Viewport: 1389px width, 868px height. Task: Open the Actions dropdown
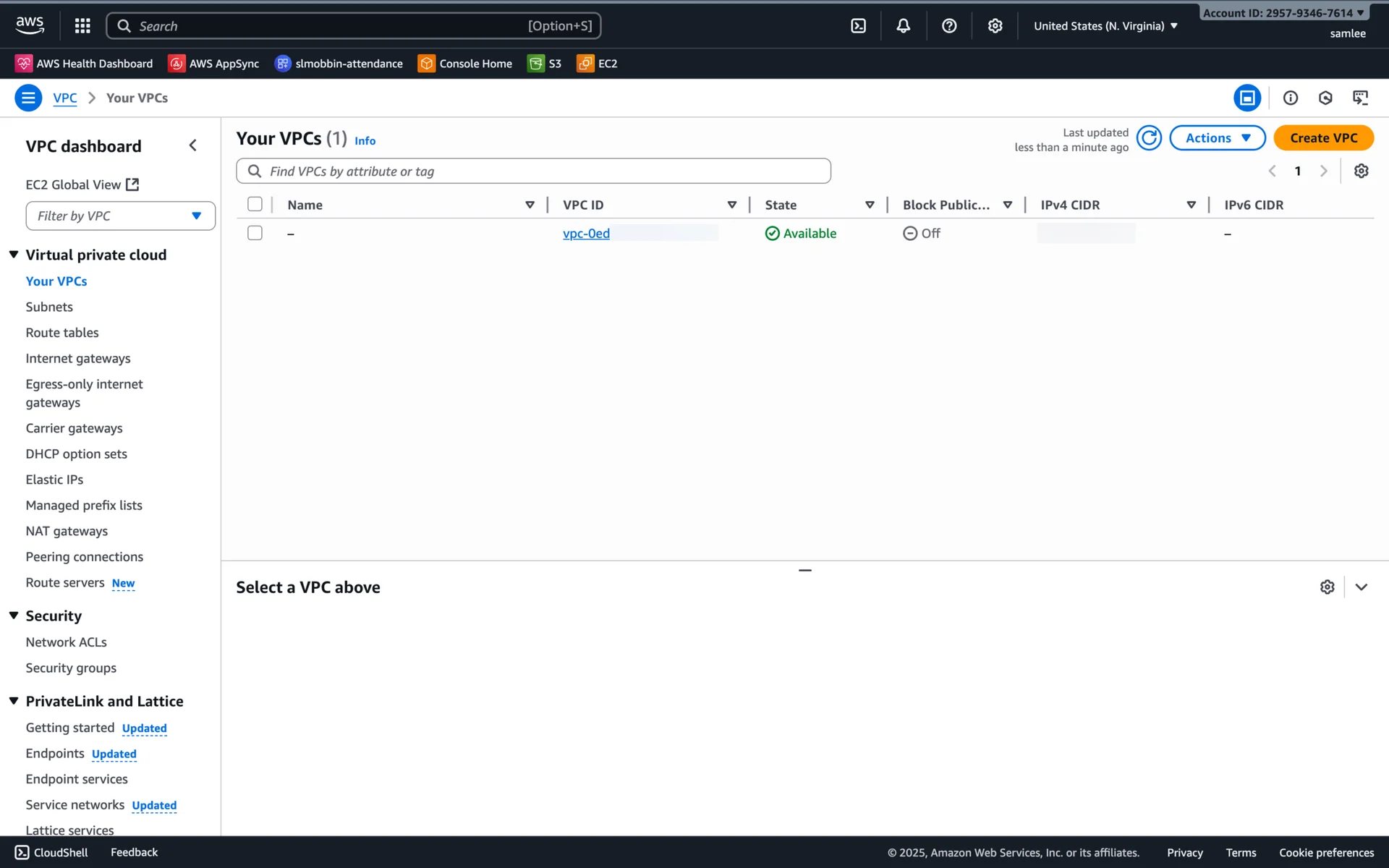(1217, 138)
